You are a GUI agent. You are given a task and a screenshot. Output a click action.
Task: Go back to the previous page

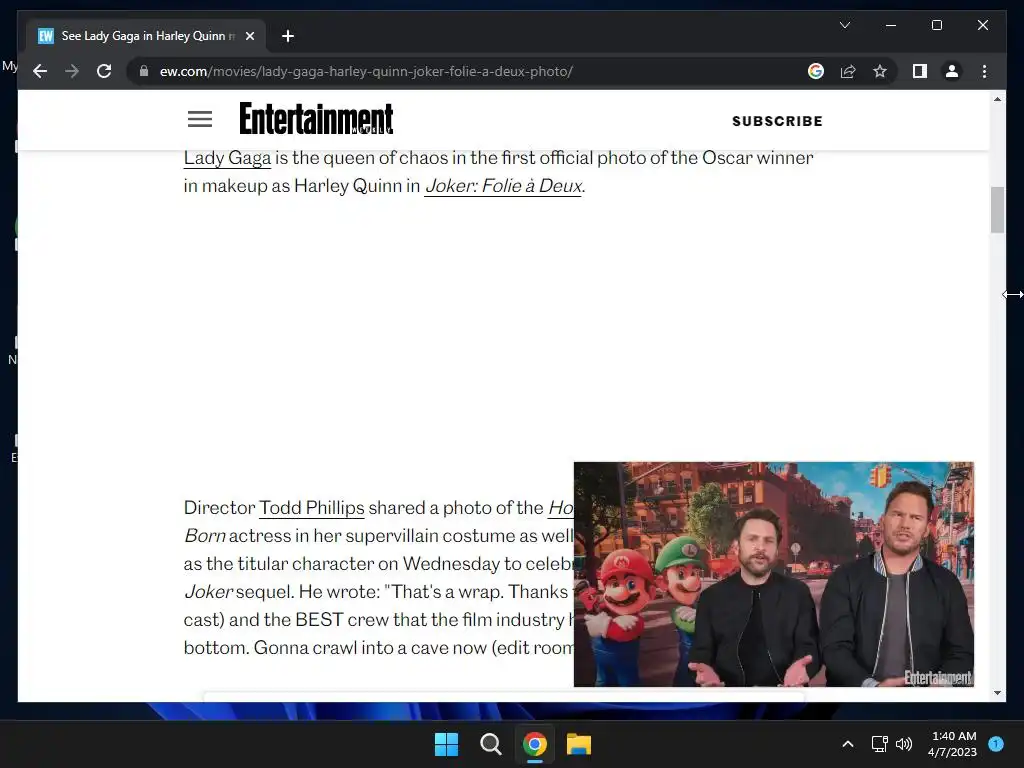pos(40,71)
